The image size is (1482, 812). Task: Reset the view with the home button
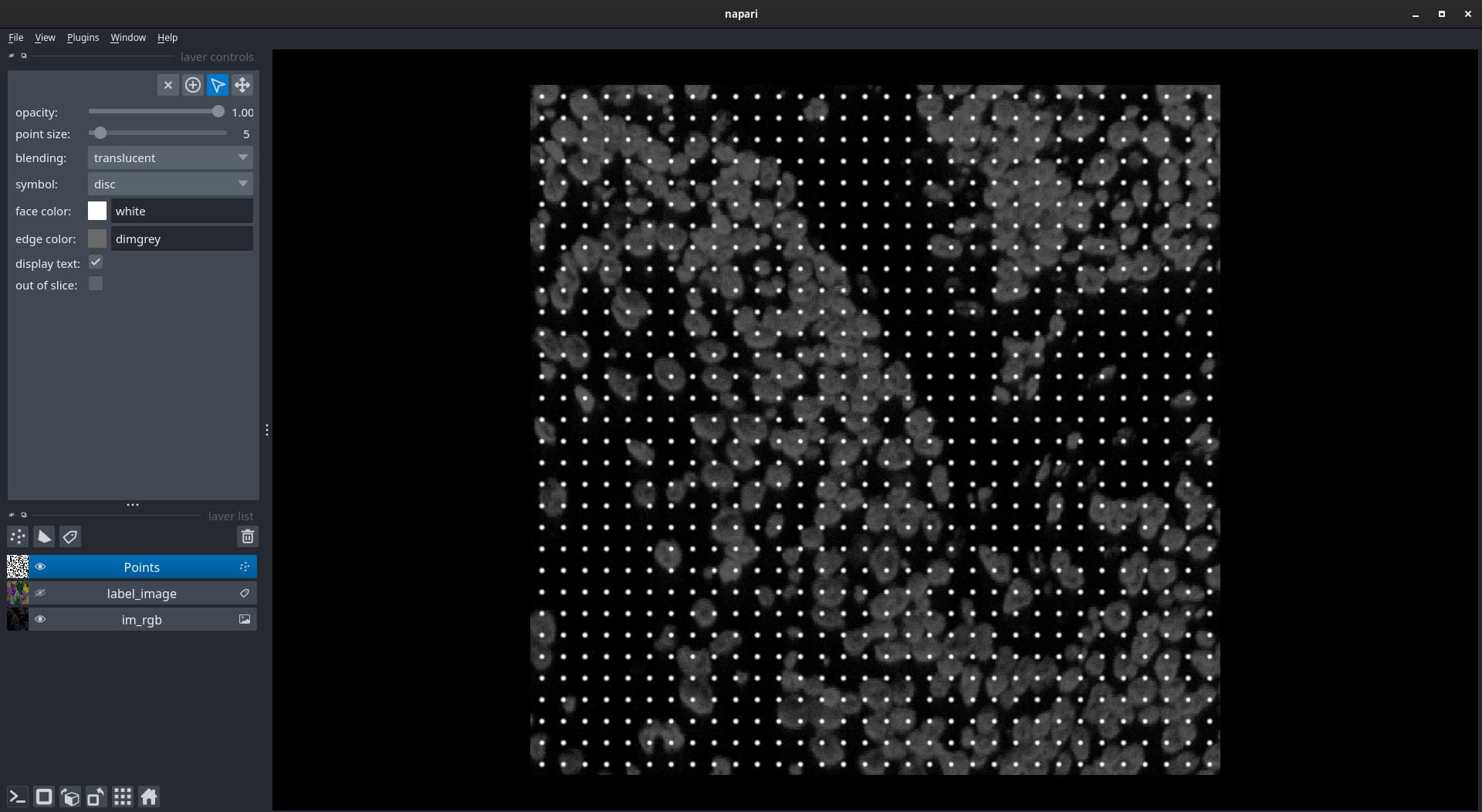147,797
